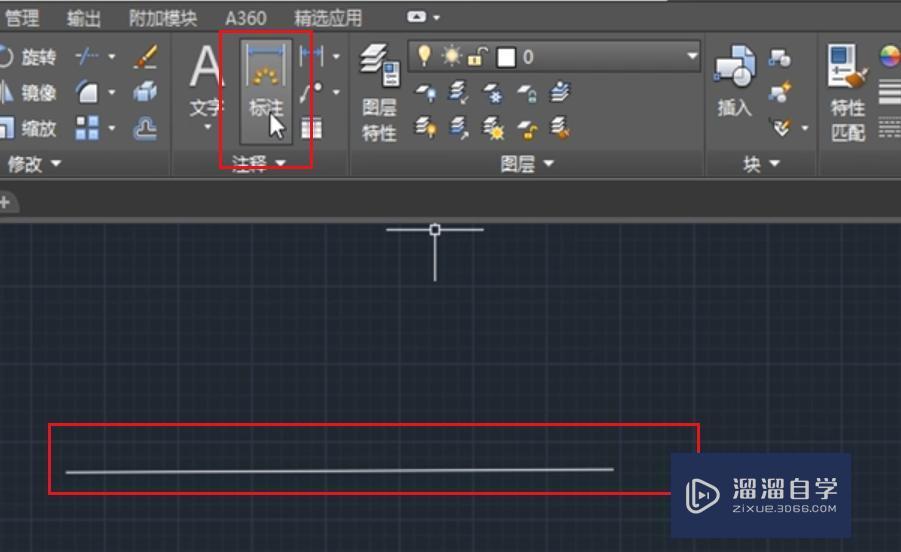Open the A360 ribbon tab
Image resolution: width=901 pixels, height=552 pixels.
pos(245,18)
